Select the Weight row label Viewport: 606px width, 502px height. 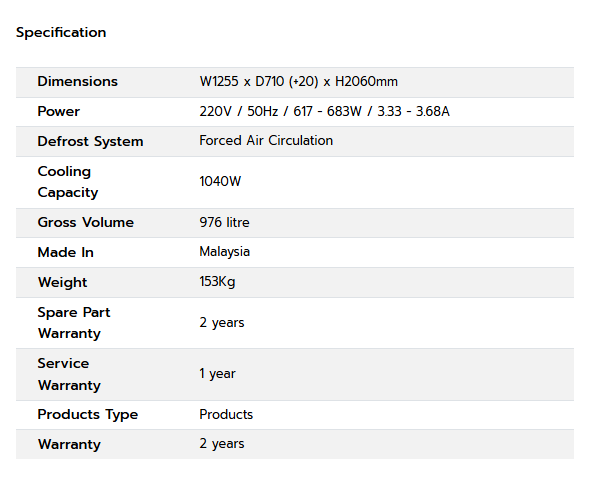pos(62,282)
